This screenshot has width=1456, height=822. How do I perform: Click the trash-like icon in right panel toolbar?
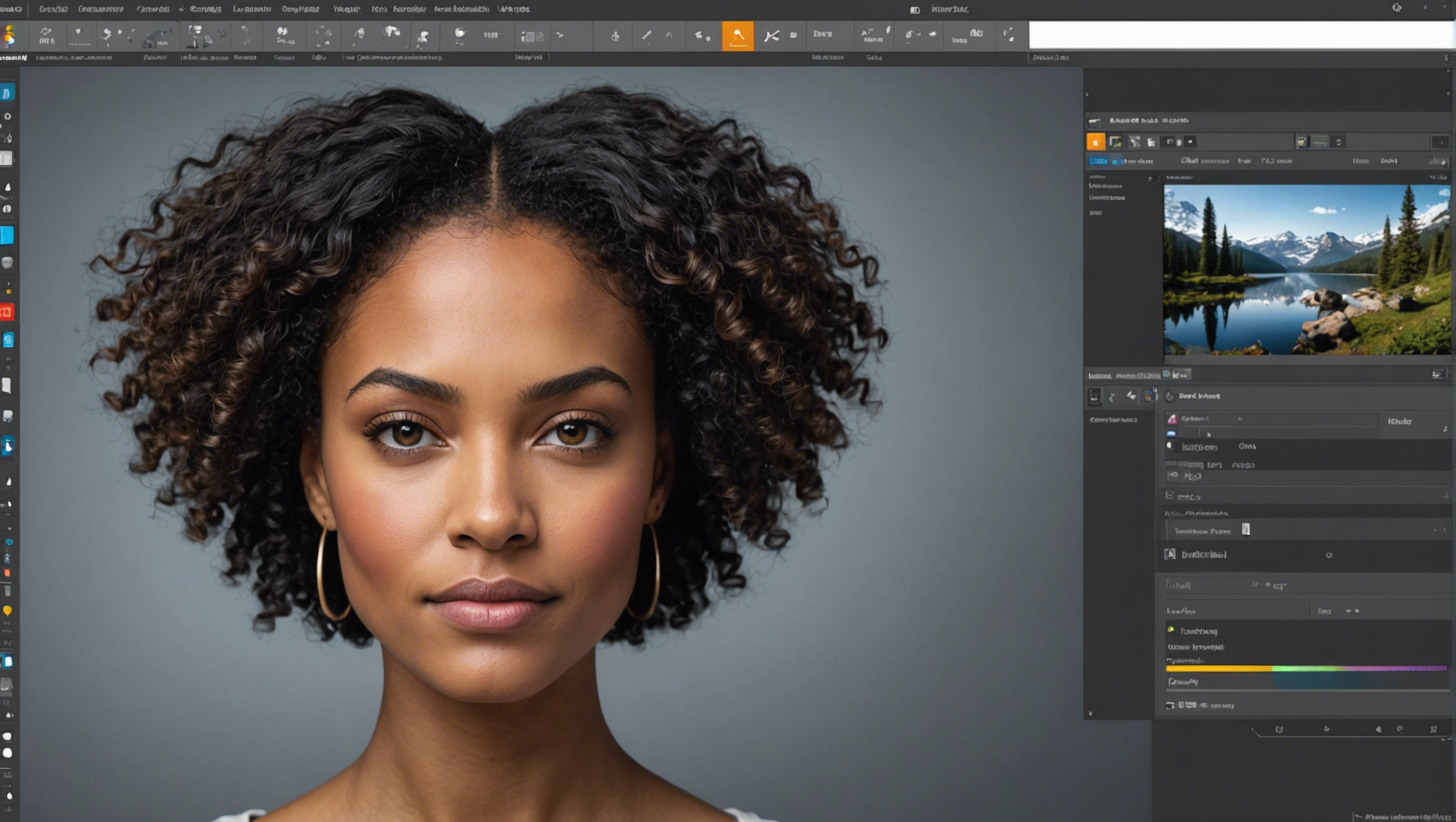(x=1151, y=142)
